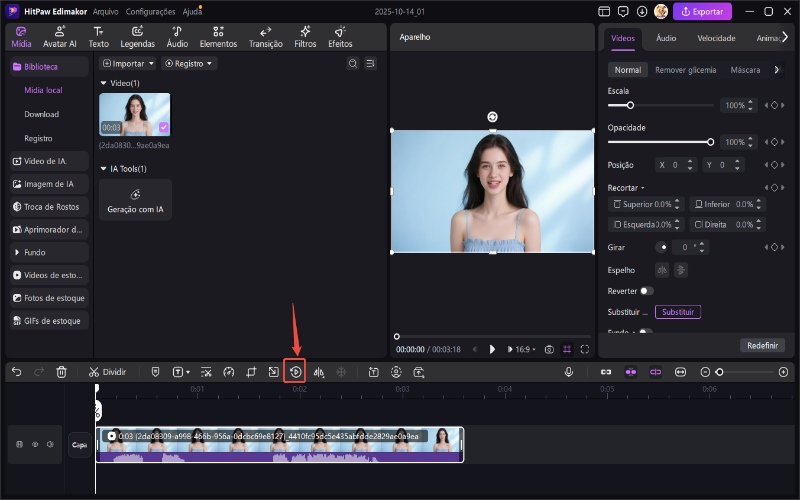Click the undo arrow in timeline toolbar
Viewport: 800px width, 500px height.
(x=16, y=371)
